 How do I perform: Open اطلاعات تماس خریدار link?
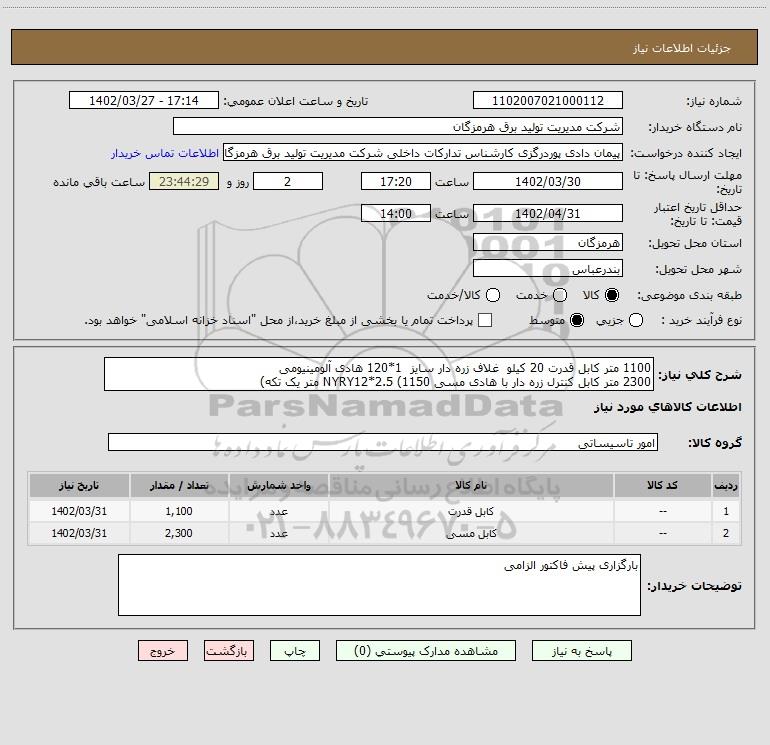[x=165, y=153]
